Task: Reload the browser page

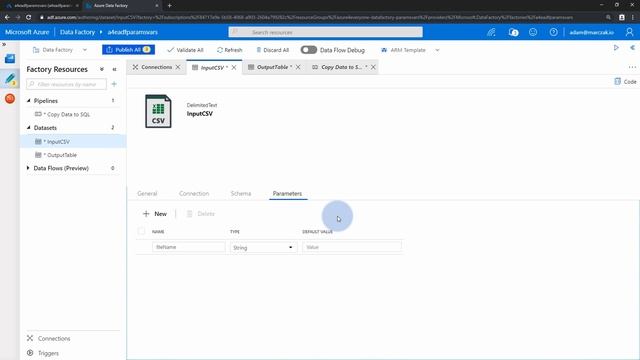Action: [29, 18]
